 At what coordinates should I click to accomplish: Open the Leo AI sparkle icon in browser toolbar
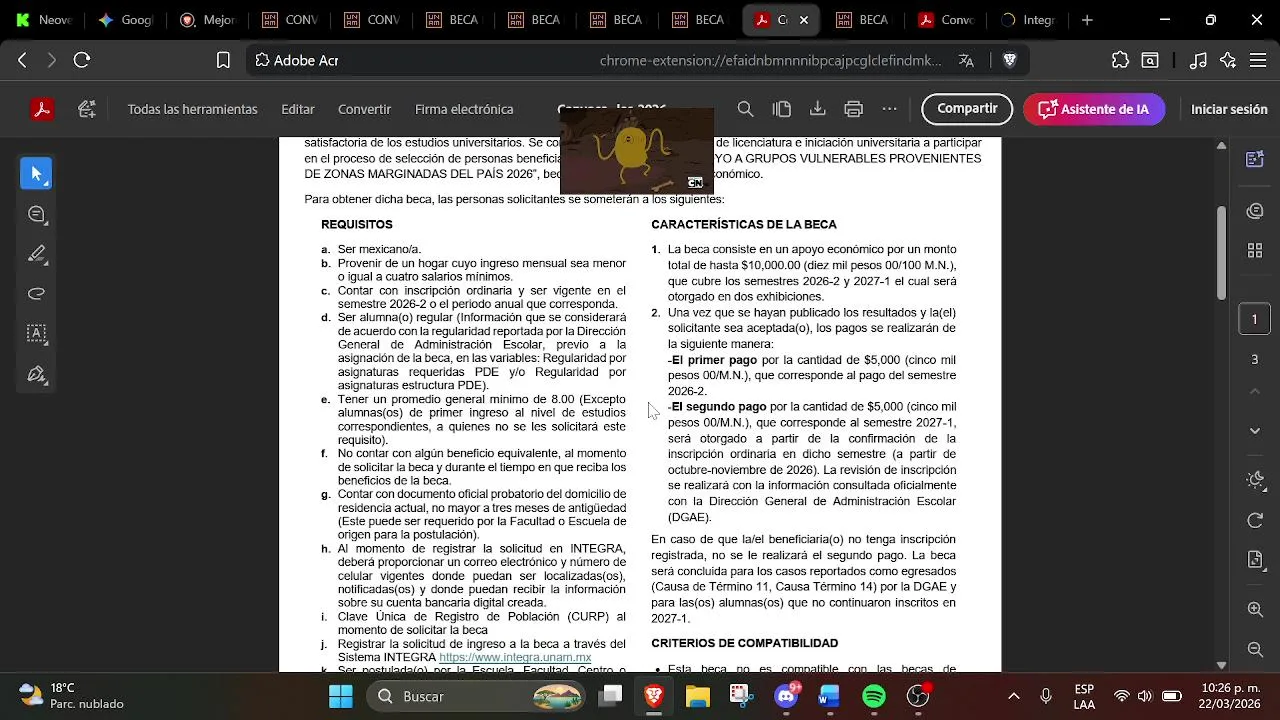point(1229,60)
